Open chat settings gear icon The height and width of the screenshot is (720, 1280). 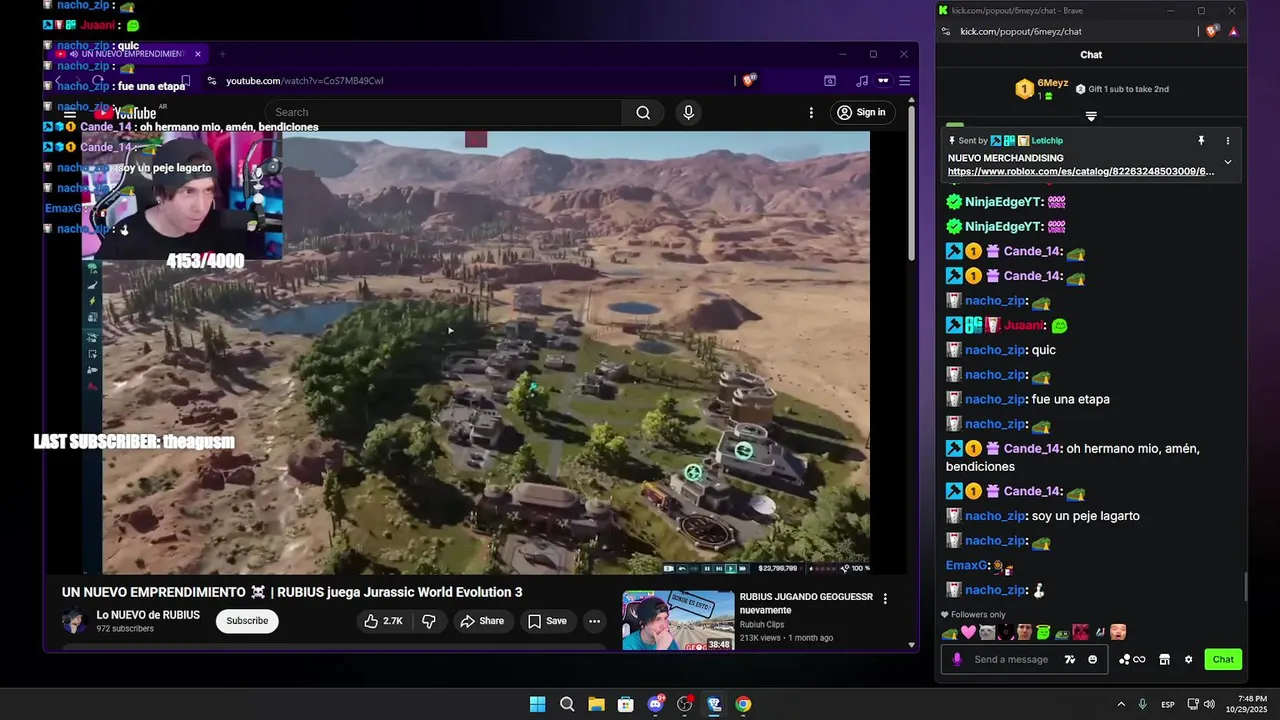pyautogui.click(x=1189, y=660)
